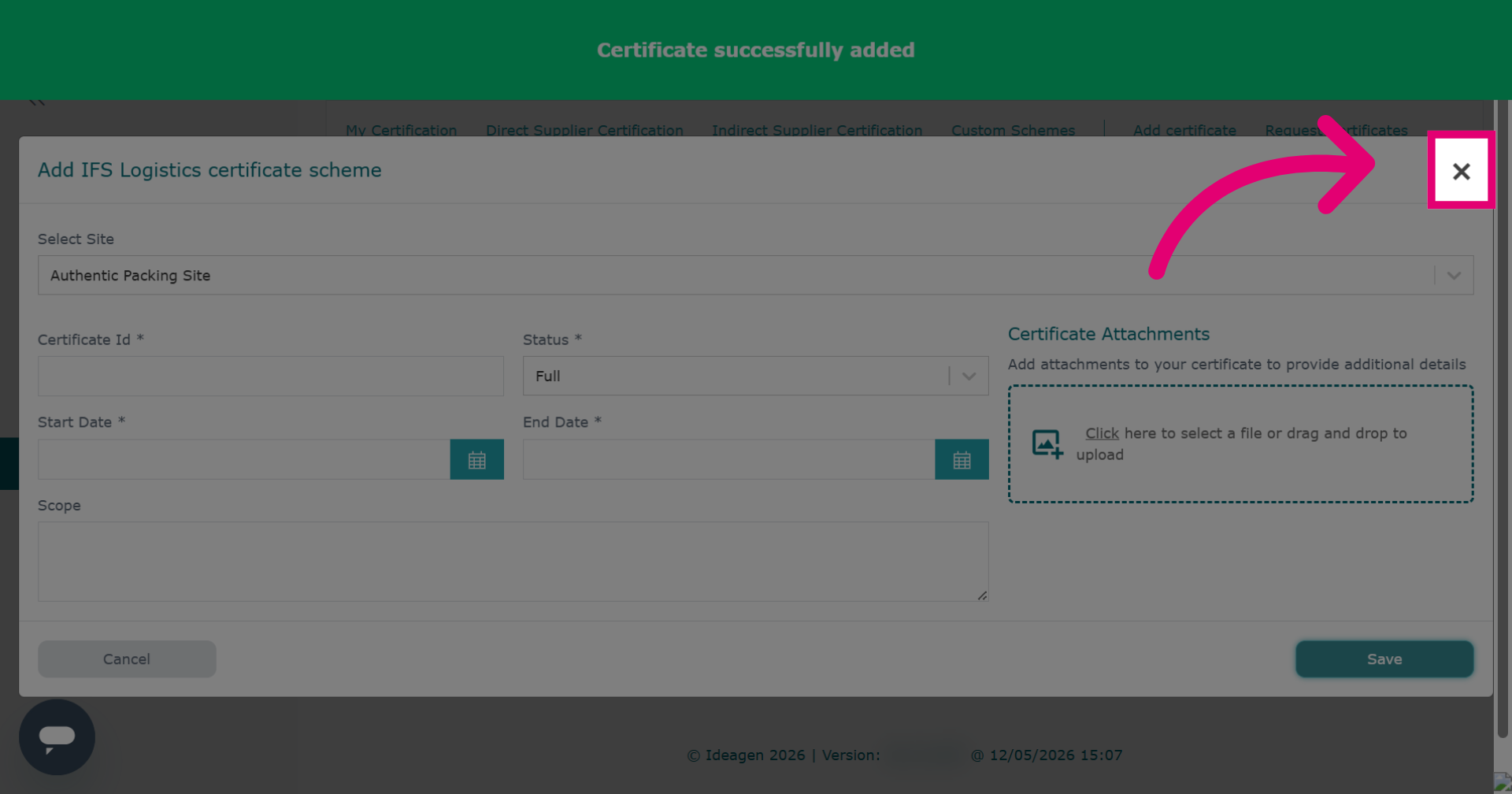Switch to Custom Schemes tab
The width and height of the screenshot is (1512, 794).
[x=1013, y=130]
